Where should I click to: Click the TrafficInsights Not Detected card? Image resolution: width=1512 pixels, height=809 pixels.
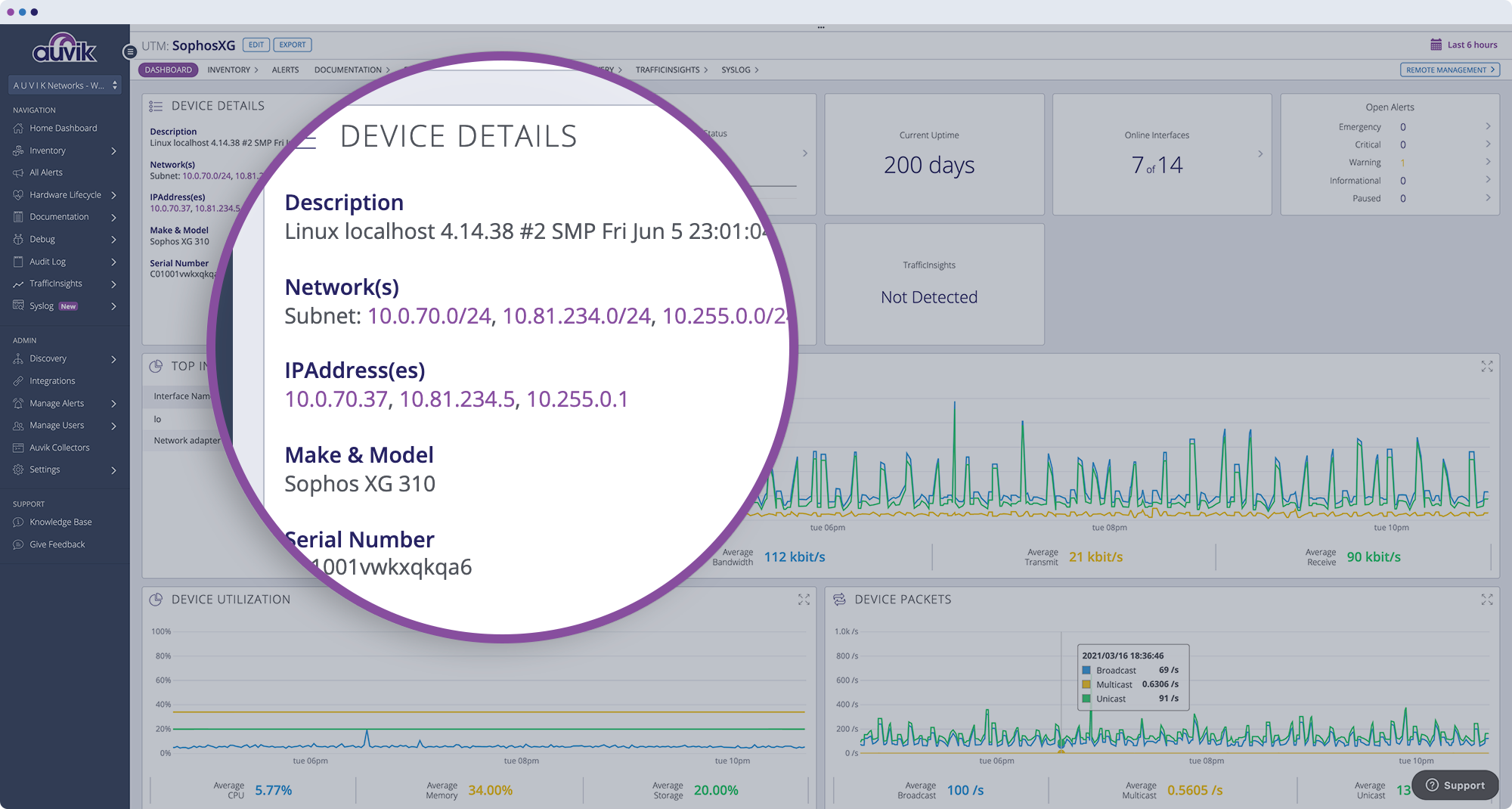point(934,284)
